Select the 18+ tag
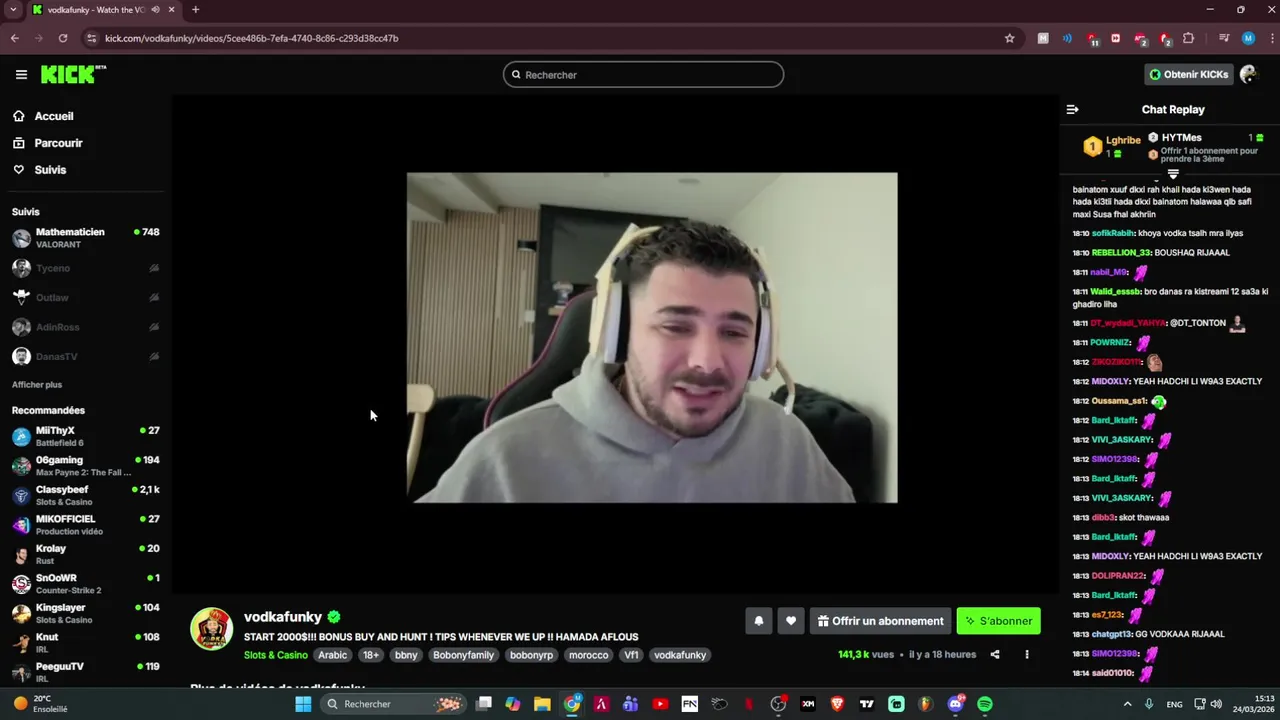 371,655
